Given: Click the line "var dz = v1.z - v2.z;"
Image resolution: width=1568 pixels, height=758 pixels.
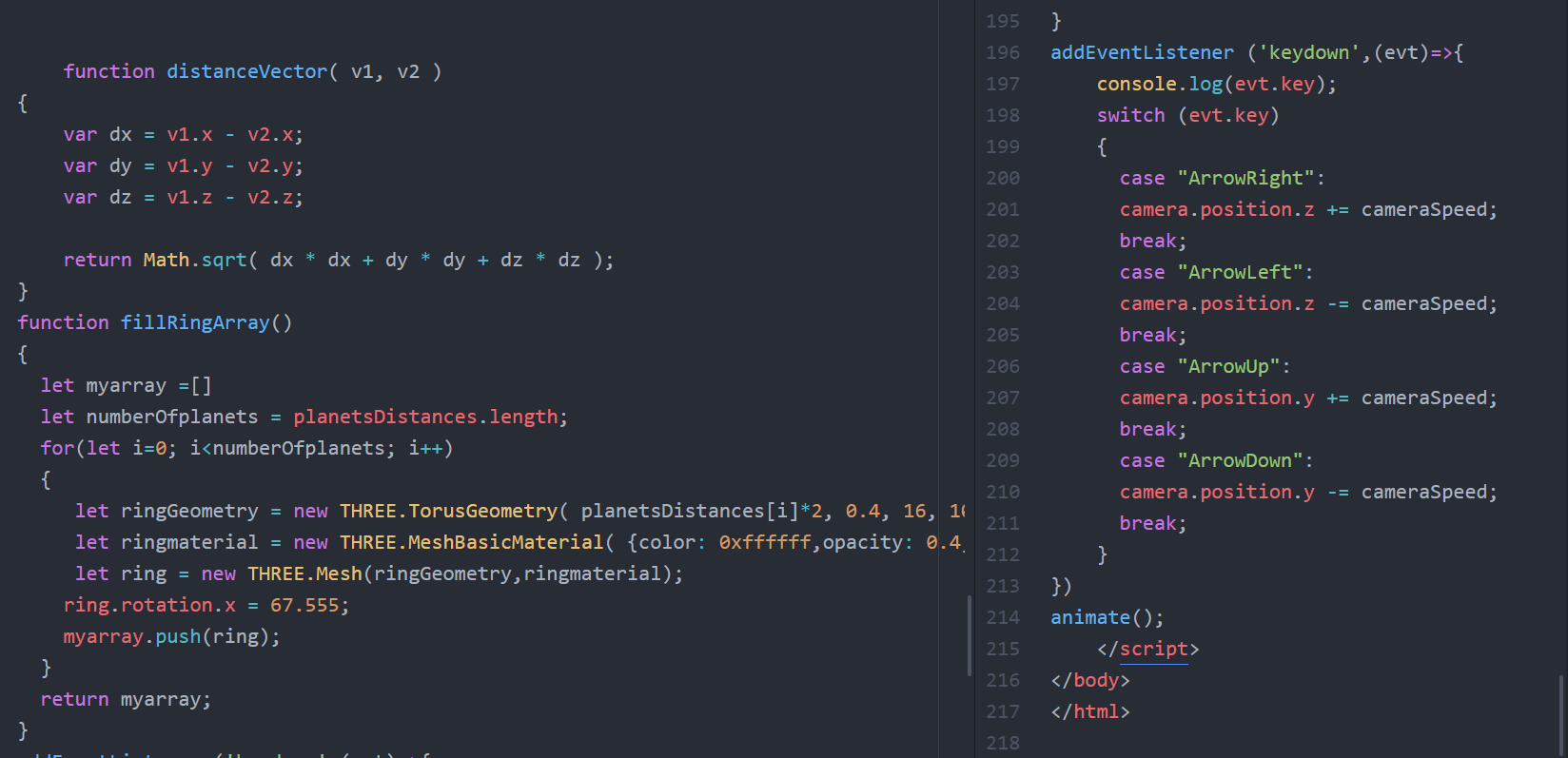Looking at the screenshot, I should (x=183, y=197).
